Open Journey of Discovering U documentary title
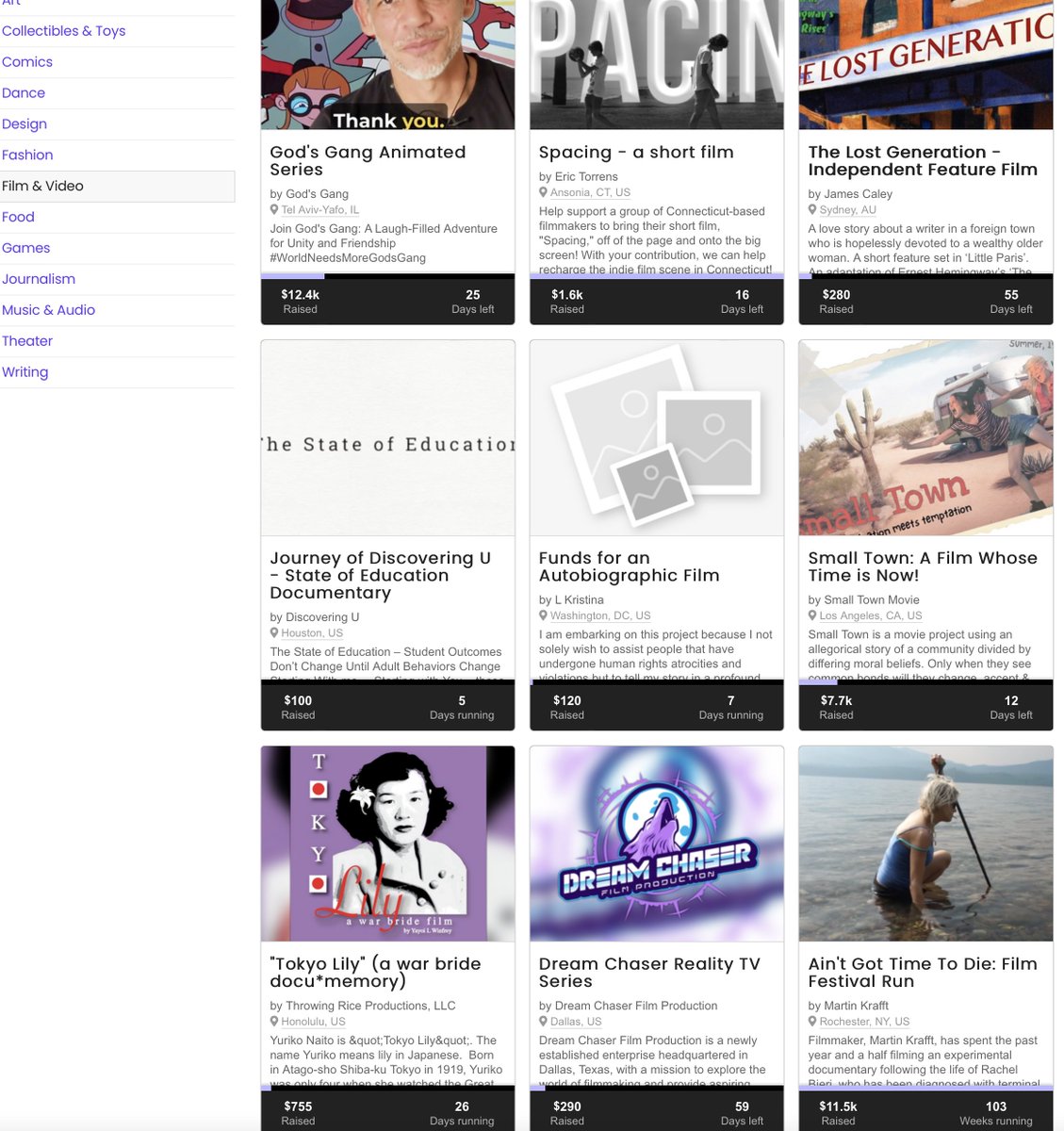The image size is (1064, 1131). click(381, 575)
